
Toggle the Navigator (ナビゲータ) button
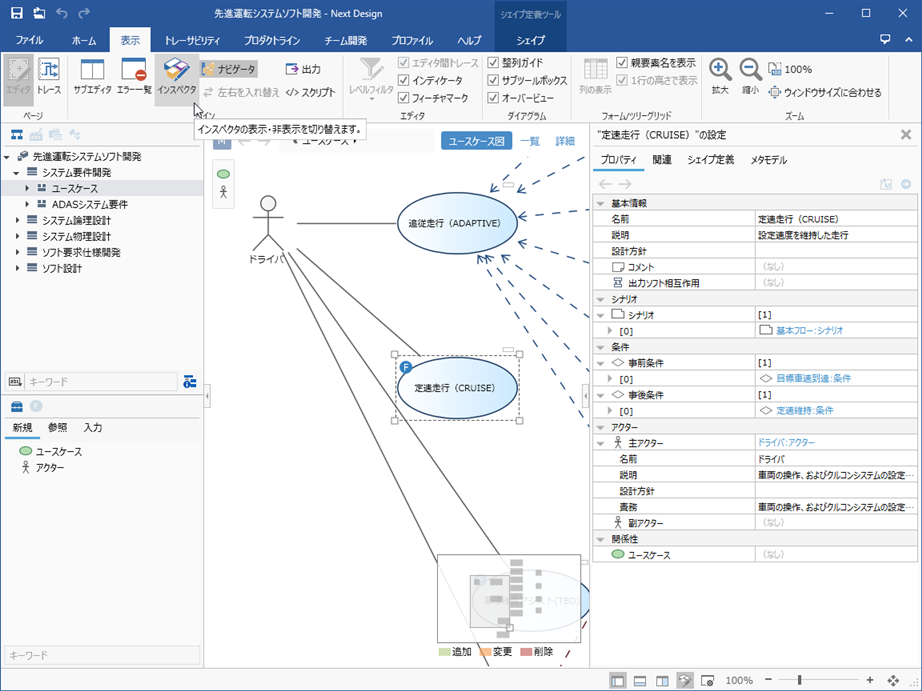pos(229,69)
